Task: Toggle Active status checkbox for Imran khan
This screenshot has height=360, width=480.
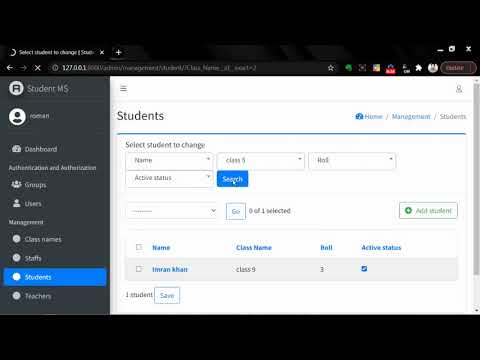Action: [x=364, y=269]
